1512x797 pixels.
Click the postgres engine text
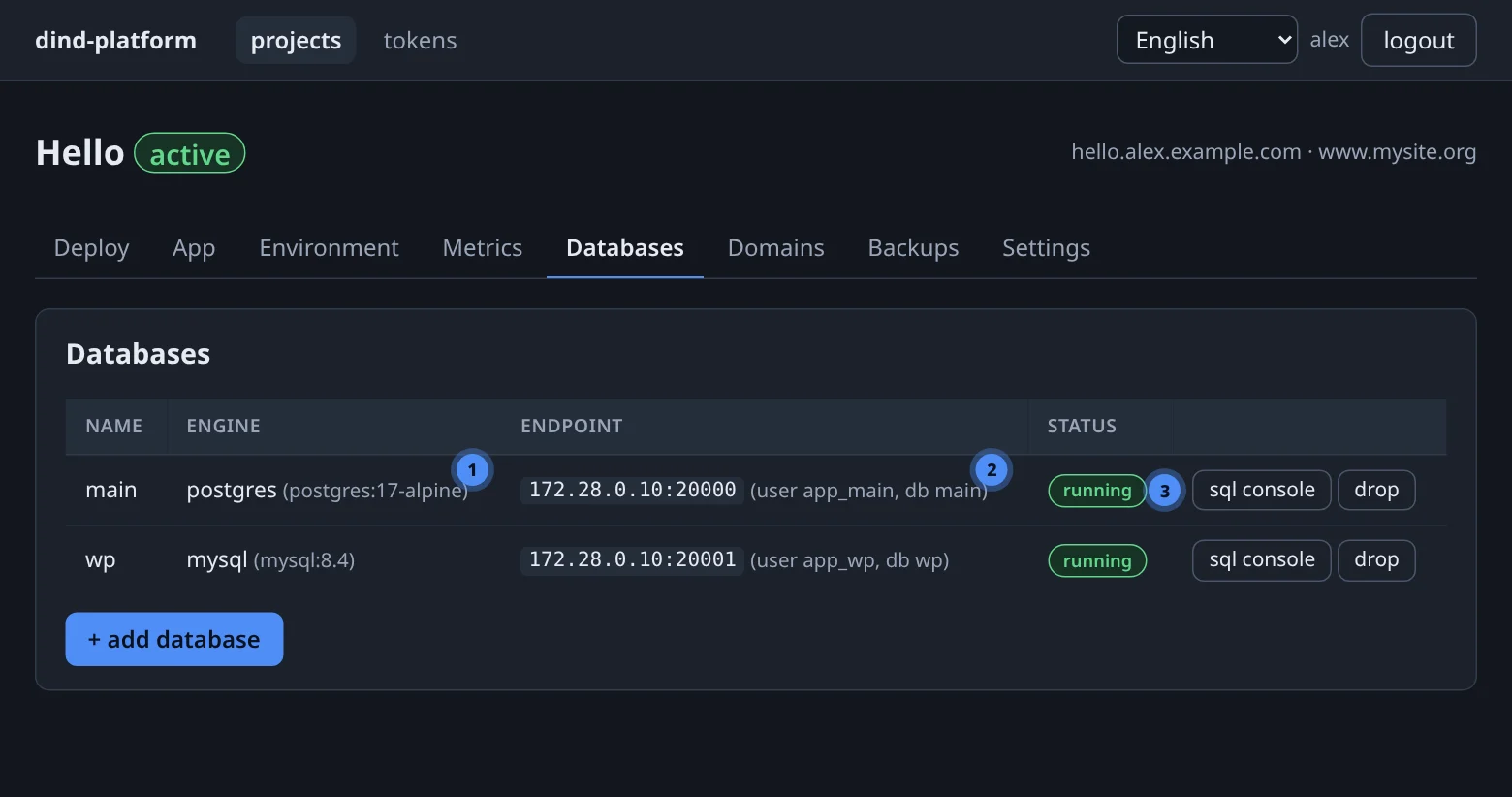click(232, 490)
